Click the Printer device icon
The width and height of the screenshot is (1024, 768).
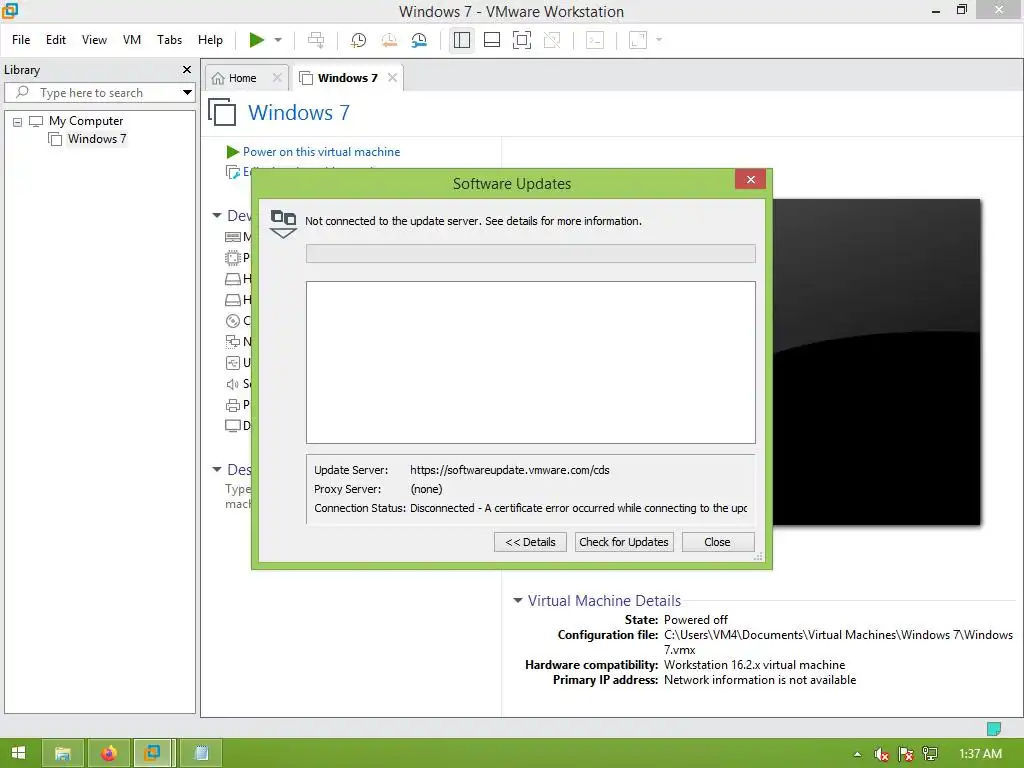point(232,405)
